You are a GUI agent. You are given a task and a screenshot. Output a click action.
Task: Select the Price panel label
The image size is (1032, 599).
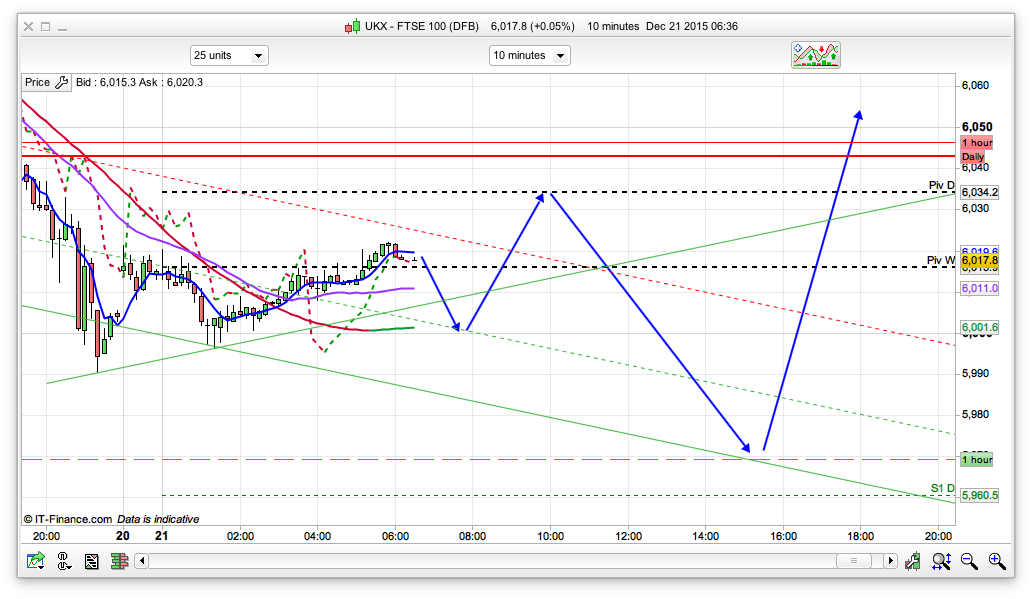click(x=37, y=83)
